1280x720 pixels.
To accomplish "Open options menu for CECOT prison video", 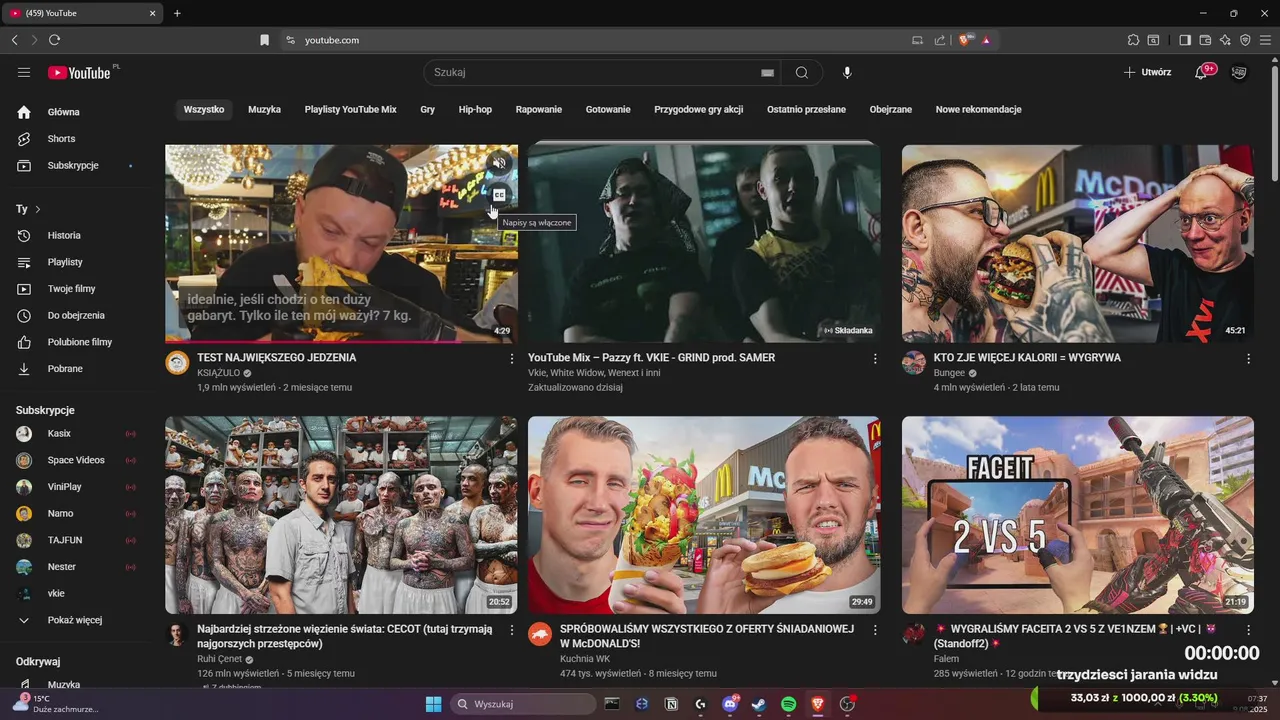I will click(512, 630).
